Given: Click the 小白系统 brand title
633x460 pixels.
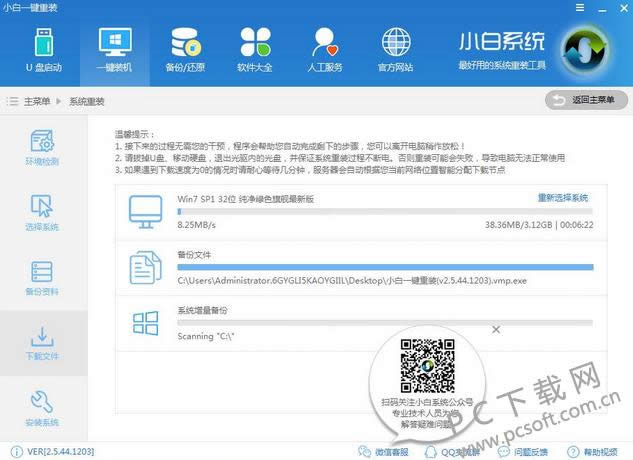Looking at the screenshot, I should pyautogui.click(x=502, y=42).
